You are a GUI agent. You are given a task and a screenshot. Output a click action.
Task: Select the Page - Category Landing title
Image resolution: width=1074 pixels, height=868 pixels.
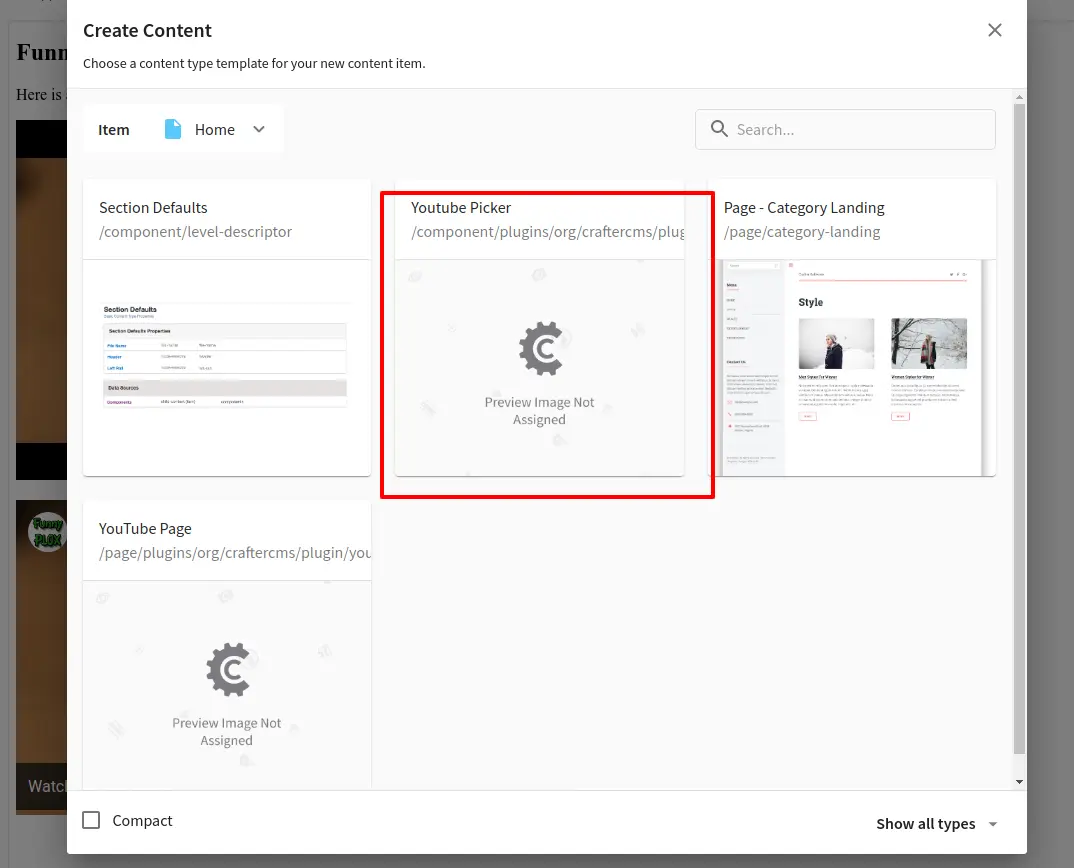coord(804,208)
